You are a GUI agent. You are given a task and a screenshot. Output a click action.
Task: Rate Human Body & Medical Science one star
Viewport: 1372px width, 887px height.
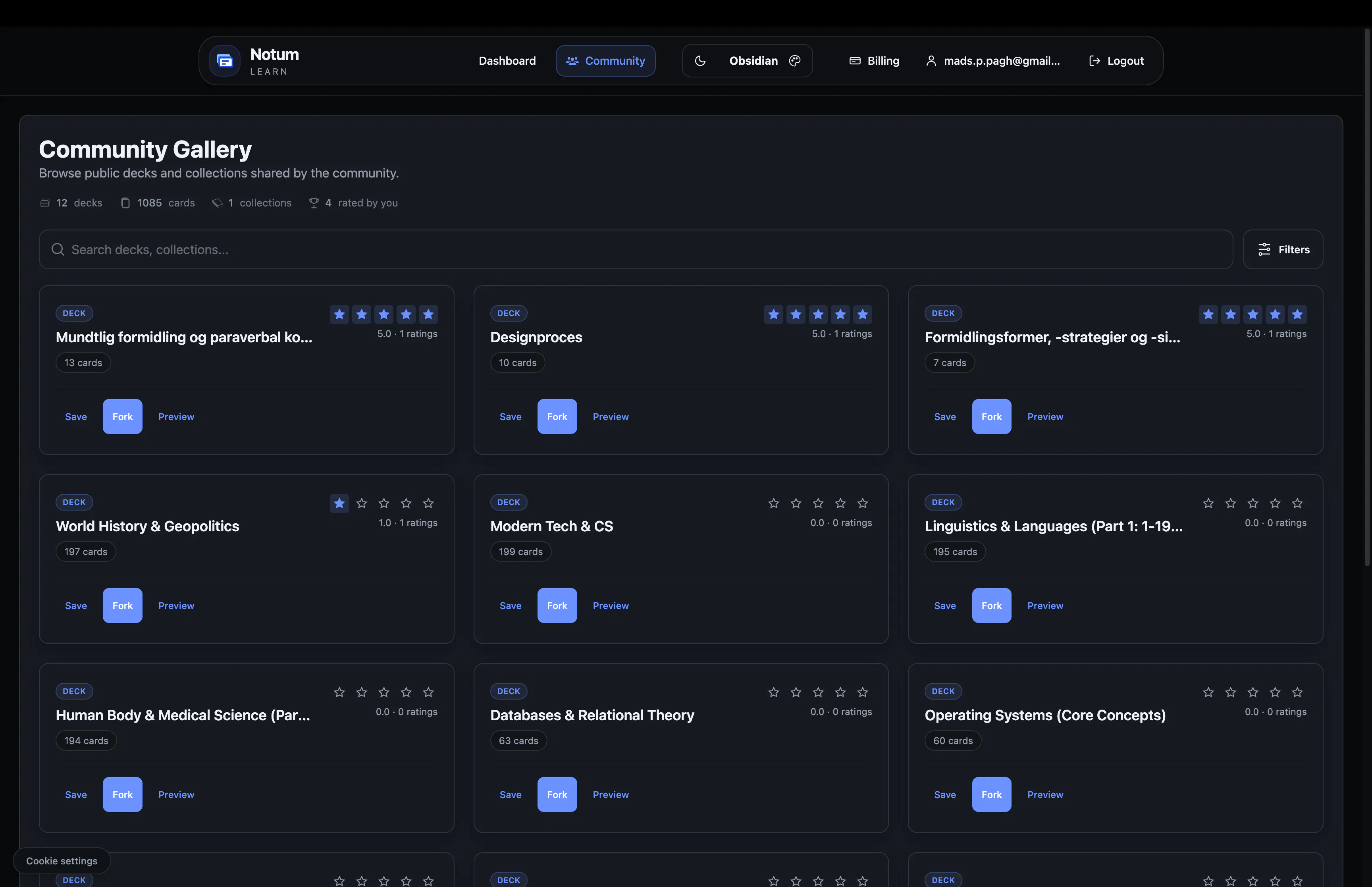(x=339, y=692)
